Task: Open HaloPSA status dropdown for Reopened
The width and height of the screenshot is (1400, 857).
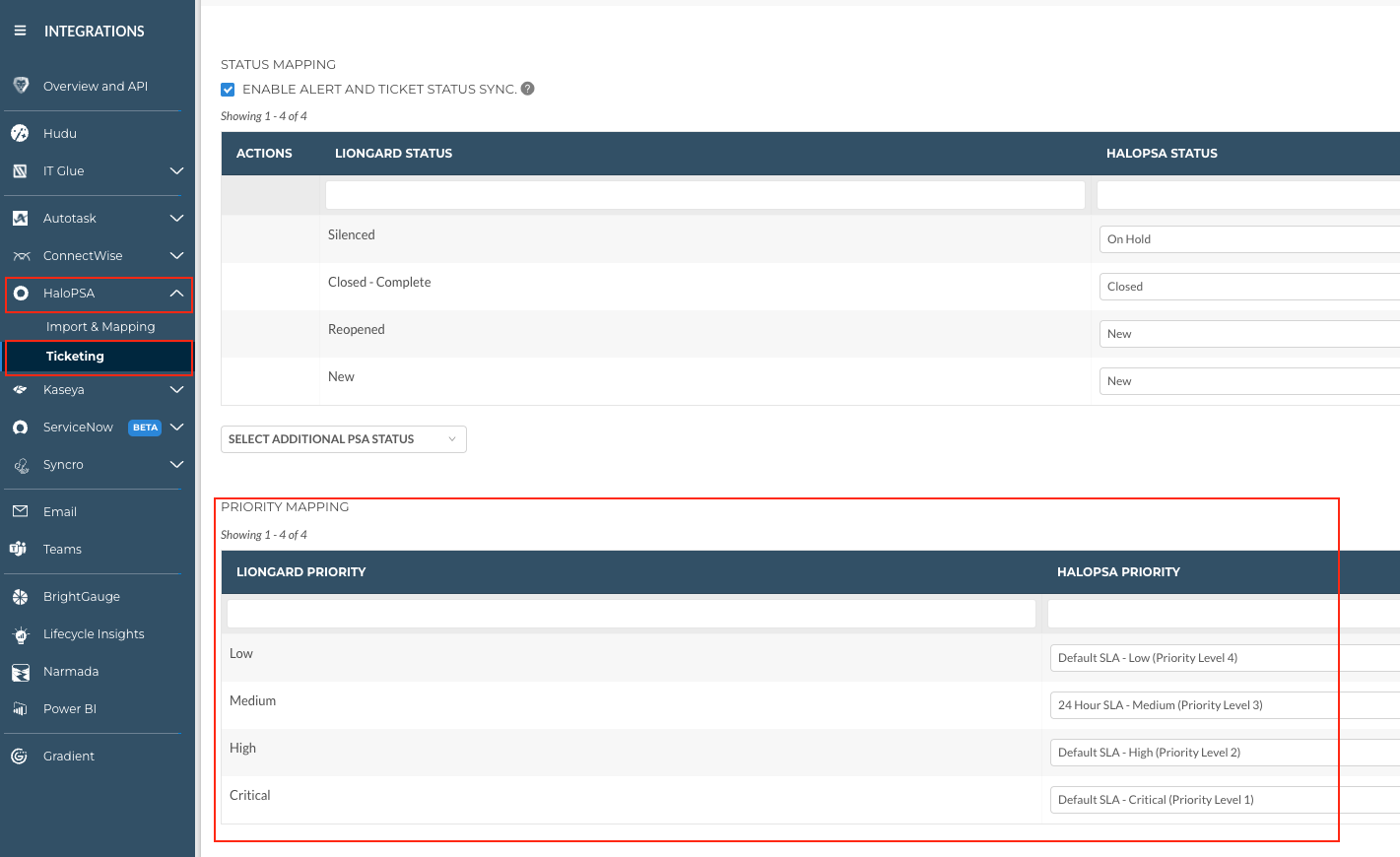Action: pyautogui.click(x=1249, y=334)
